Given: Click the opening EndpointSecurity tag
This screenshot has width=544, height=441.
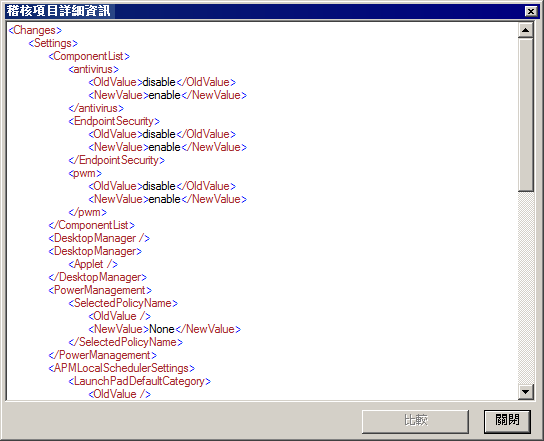Looking at the screenshot, I should click(114, 121).
